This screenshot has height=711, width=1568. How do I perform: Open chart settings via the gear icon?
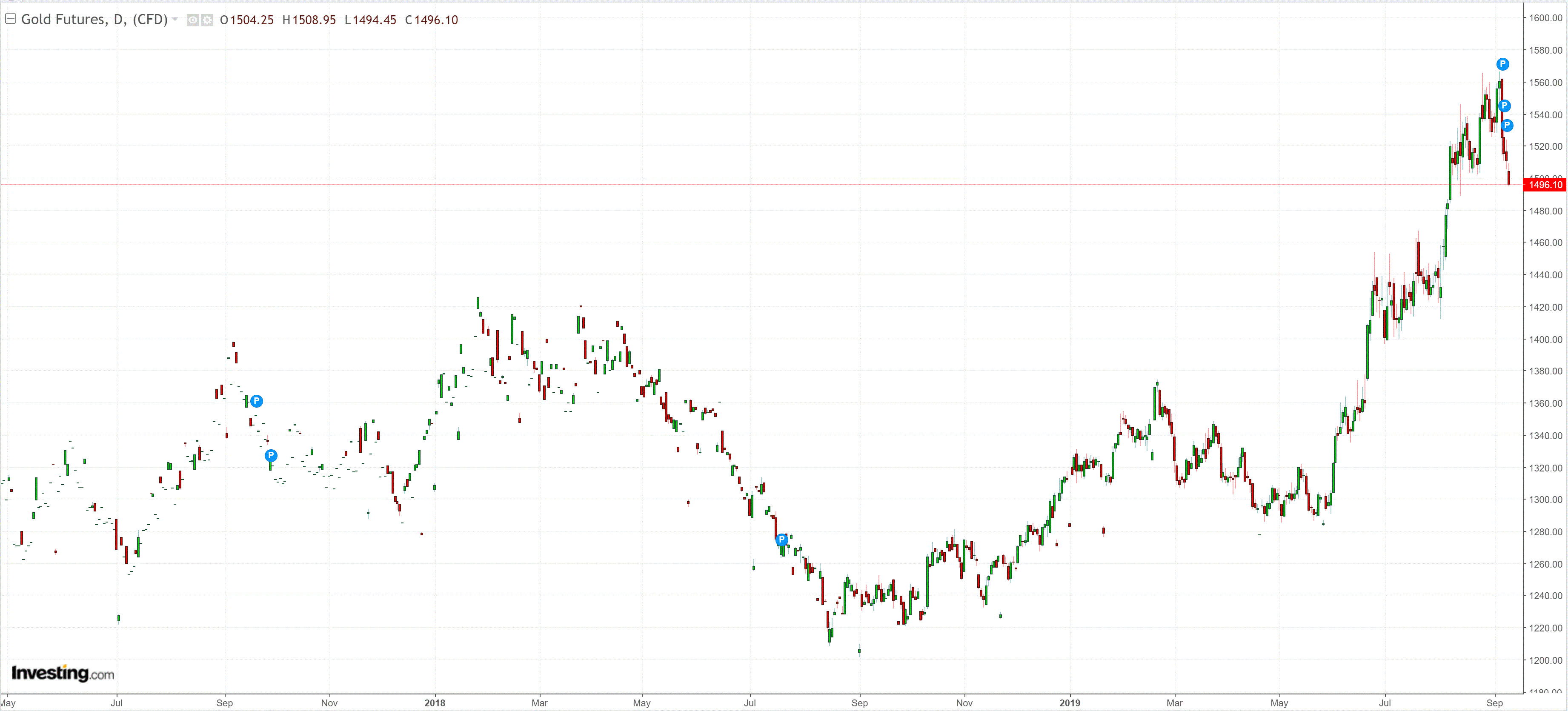click(207, 20)
